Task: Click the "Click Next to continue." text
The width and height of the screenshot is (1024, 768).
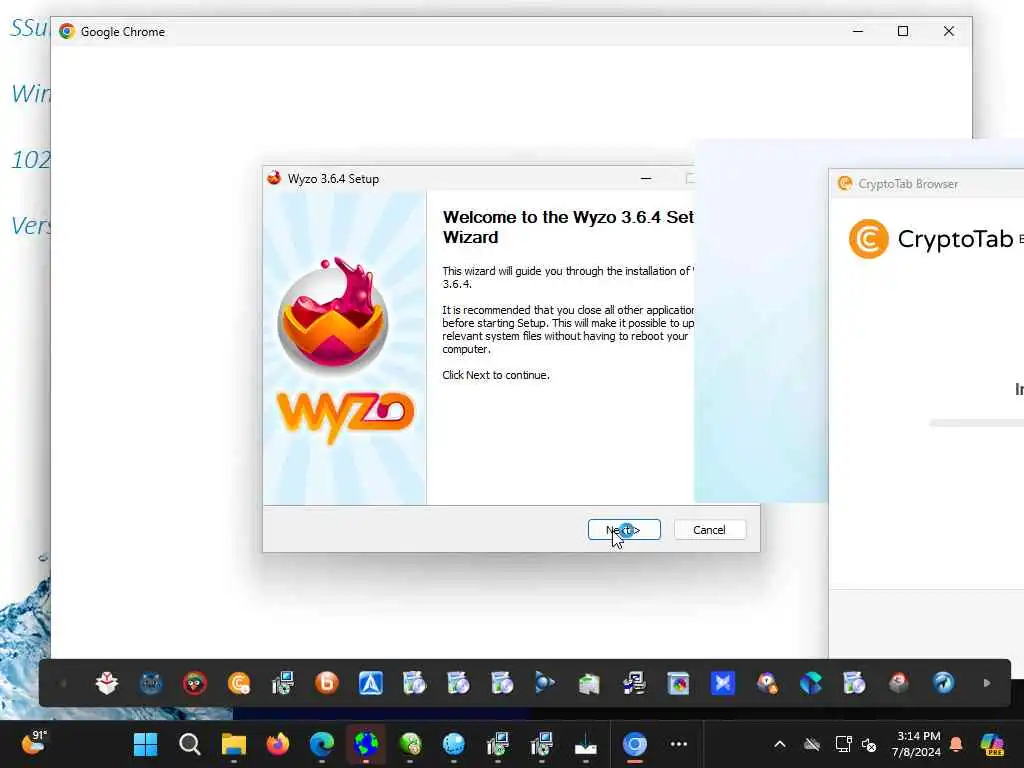Action: tap(496, 375)
